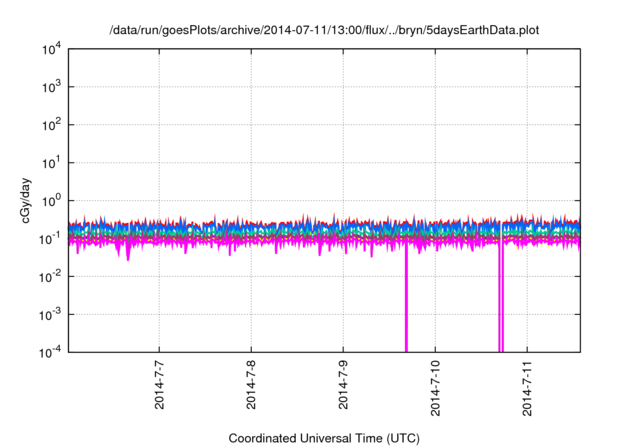The height and width of the screenshot is (448, 640).
Task: Click the 10^-2 y-axis tick label
Action: [50, 277]
